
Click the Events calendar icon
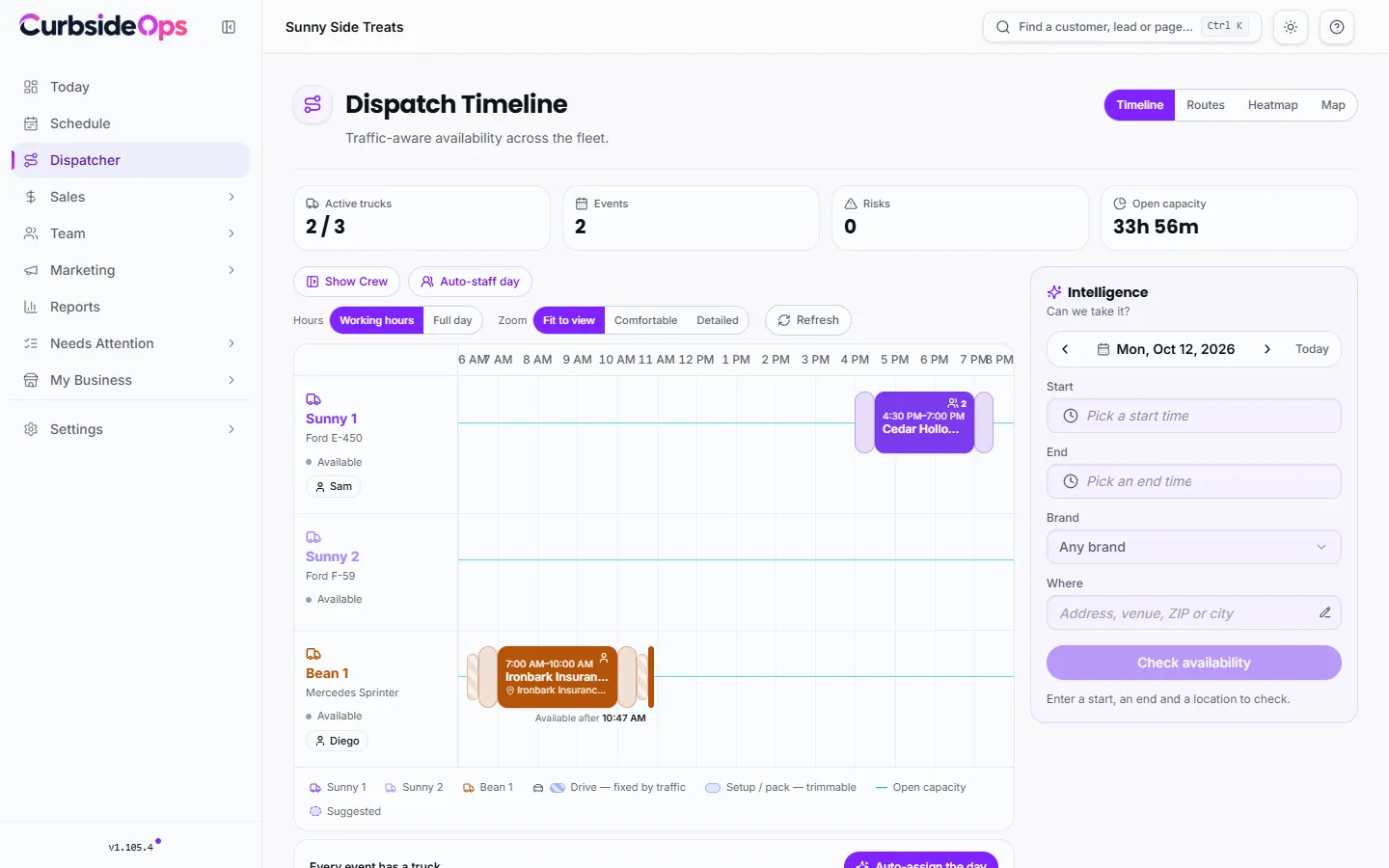(x=582, y=203)
